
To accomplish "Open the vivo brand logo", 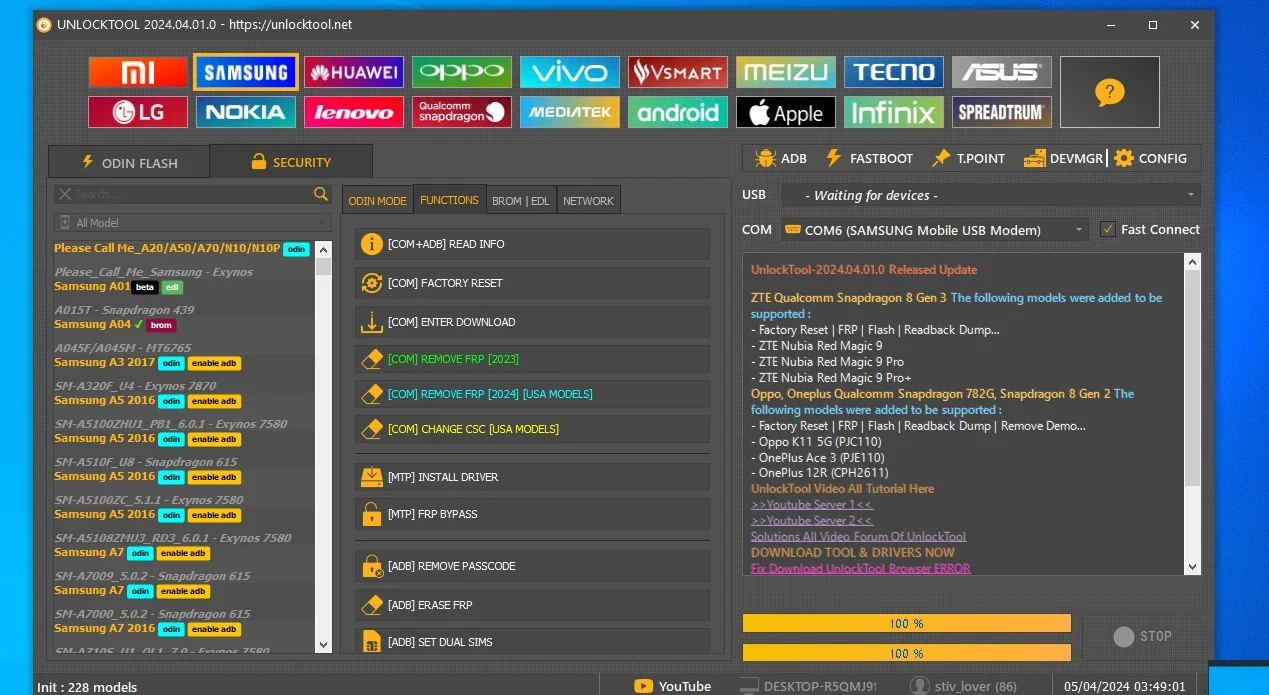I will pos(570,72).
